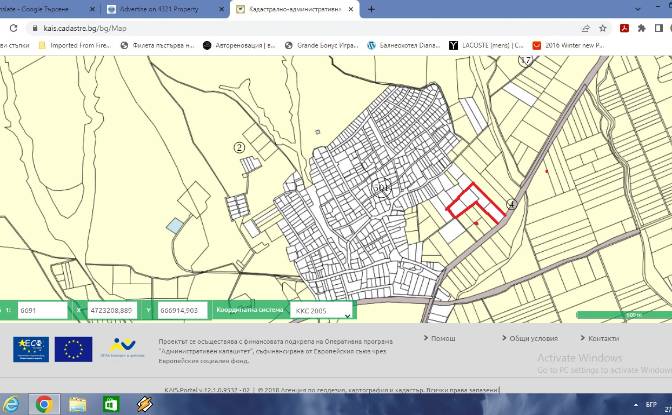The width and height of the screenshot is (672, 415).
Task: Click the lock icon in address bar
Action: (x=35, y=28)
